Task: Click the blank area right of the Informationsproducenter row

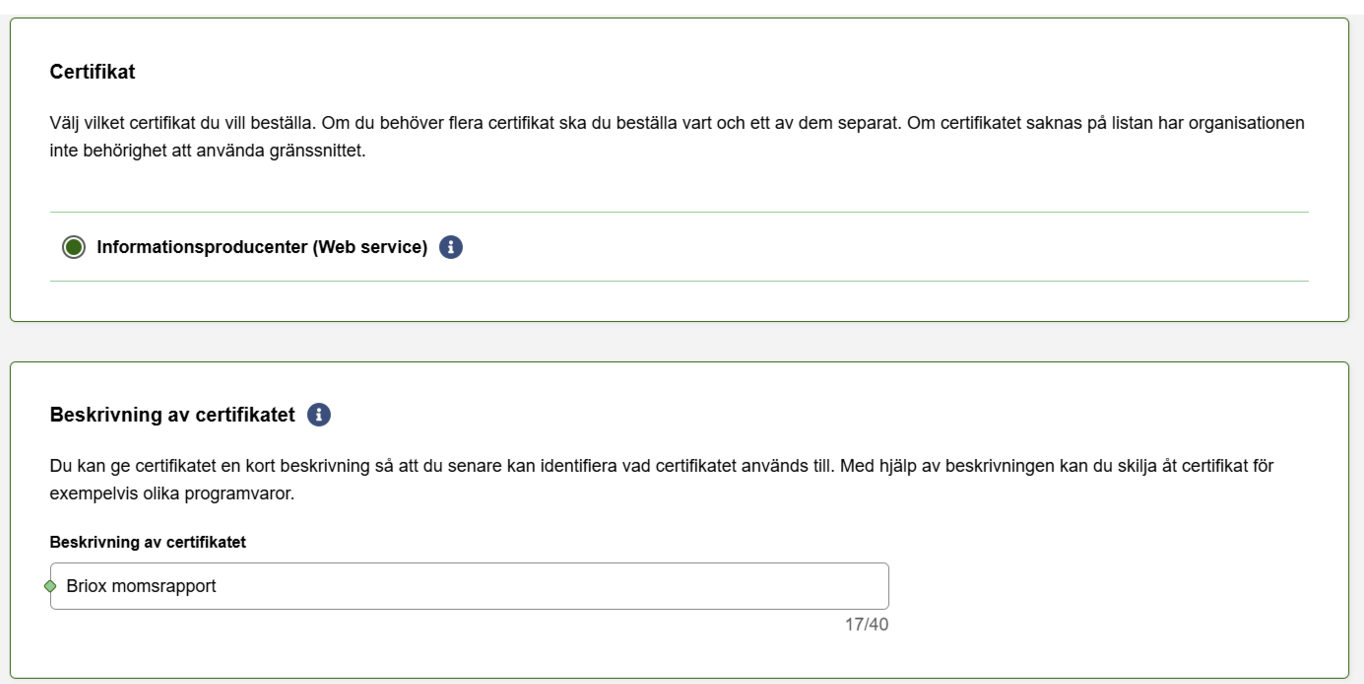Action: click(880, 247)
